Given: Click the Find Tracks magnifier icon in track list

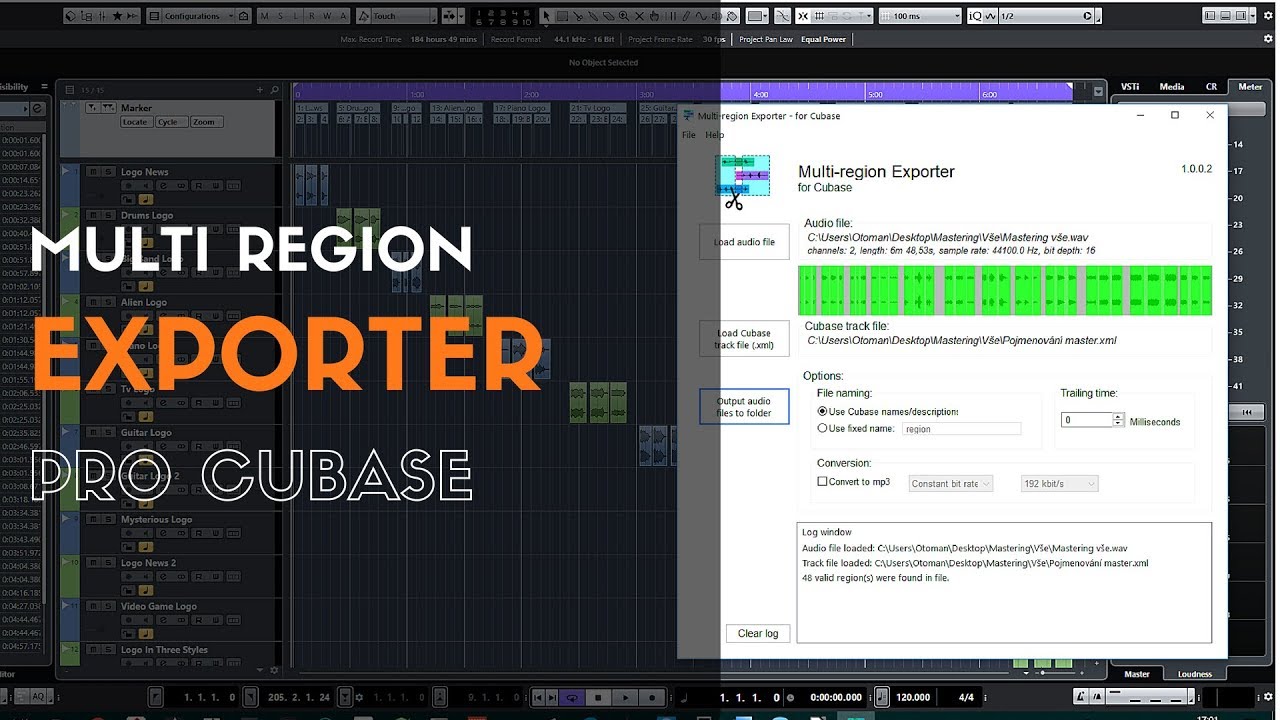Looking at the screenshot, I should (x=275, y=90).
